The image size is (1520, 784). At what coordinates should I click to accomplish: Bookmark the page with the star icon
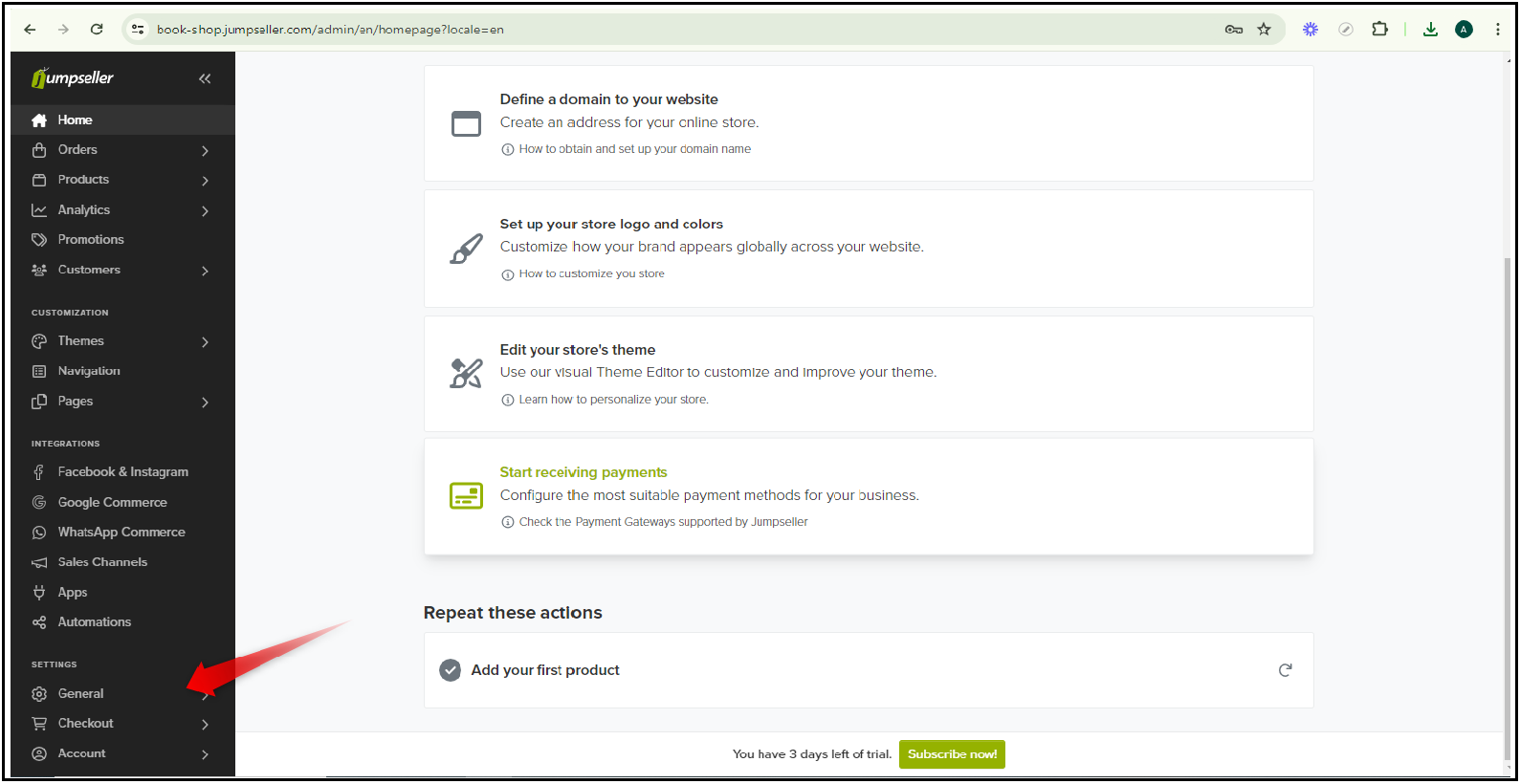pos(1264,30)
